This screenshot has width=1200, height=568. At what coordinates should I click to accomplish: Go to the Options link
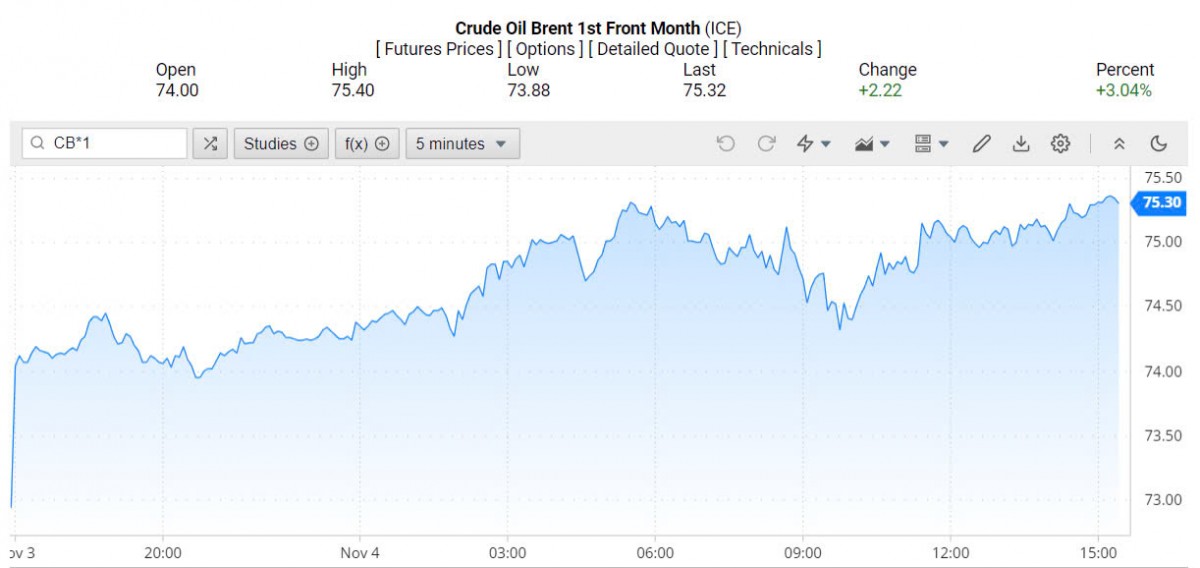[x=545, y=48]
